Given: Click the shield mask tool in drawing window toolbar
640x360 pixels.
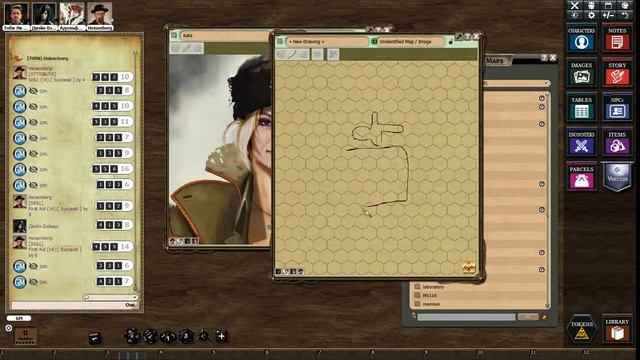Looking at the screenshot, I should (281, 54).
